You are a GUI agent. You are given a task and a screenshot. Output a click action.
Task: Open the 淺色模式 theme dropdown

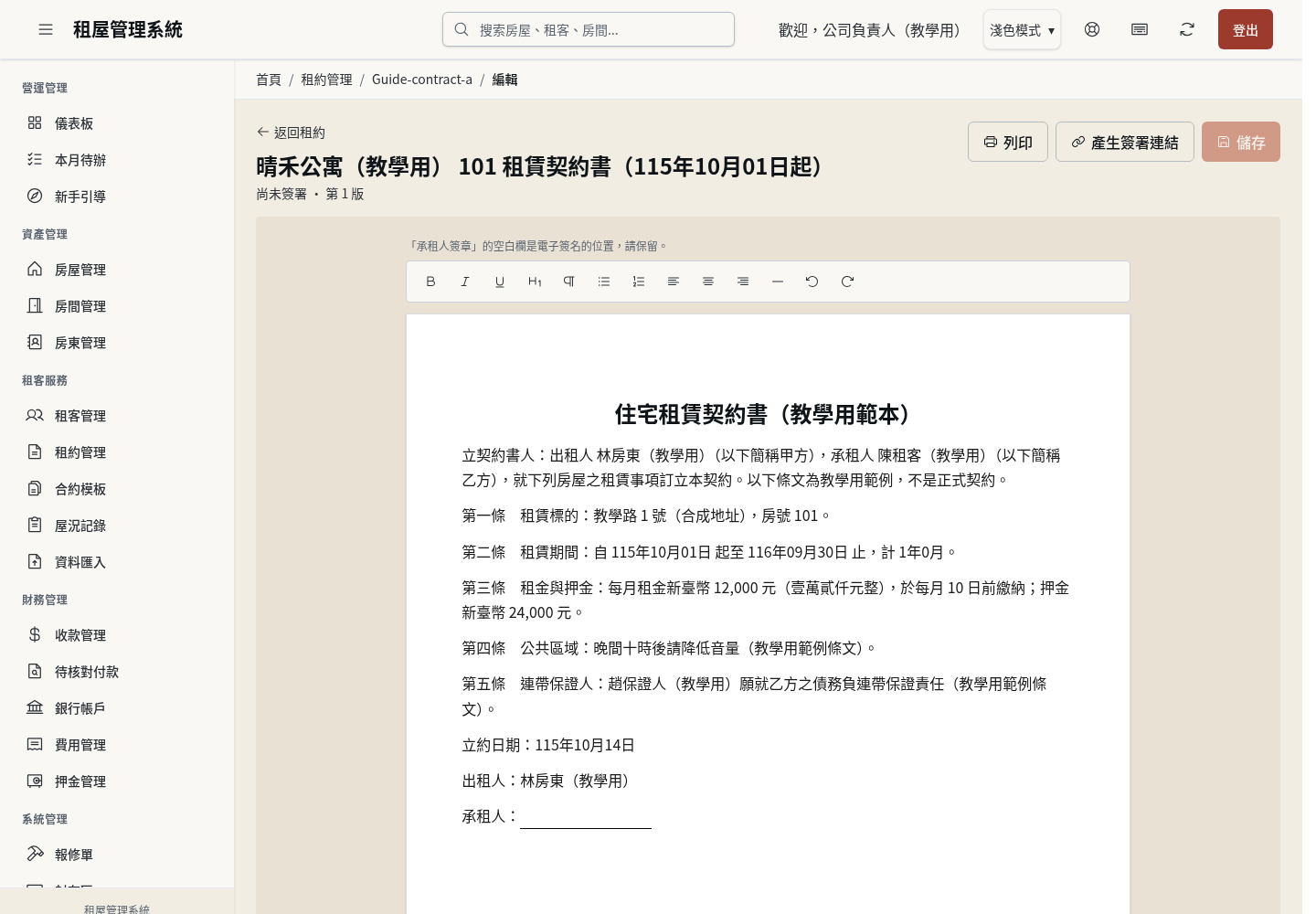[1022, 29]
